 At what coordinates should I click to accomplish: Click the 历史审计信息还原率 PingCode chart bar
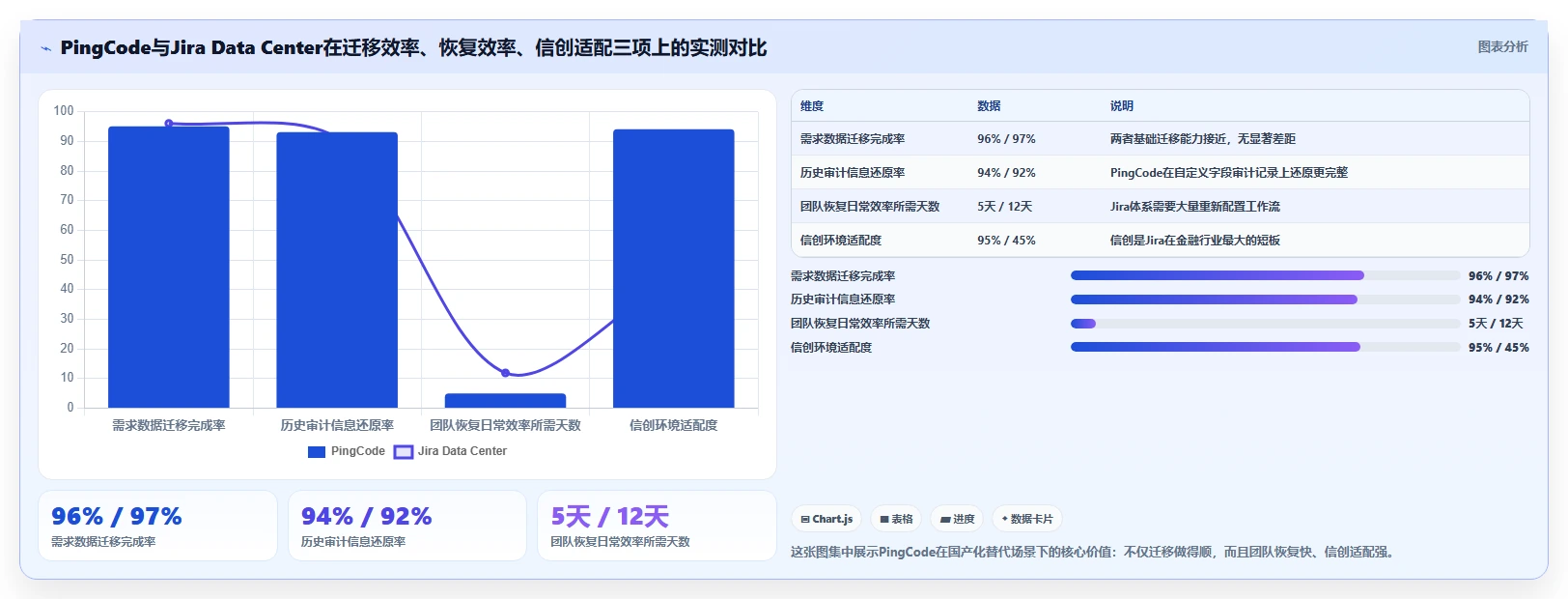click(337, 270)
